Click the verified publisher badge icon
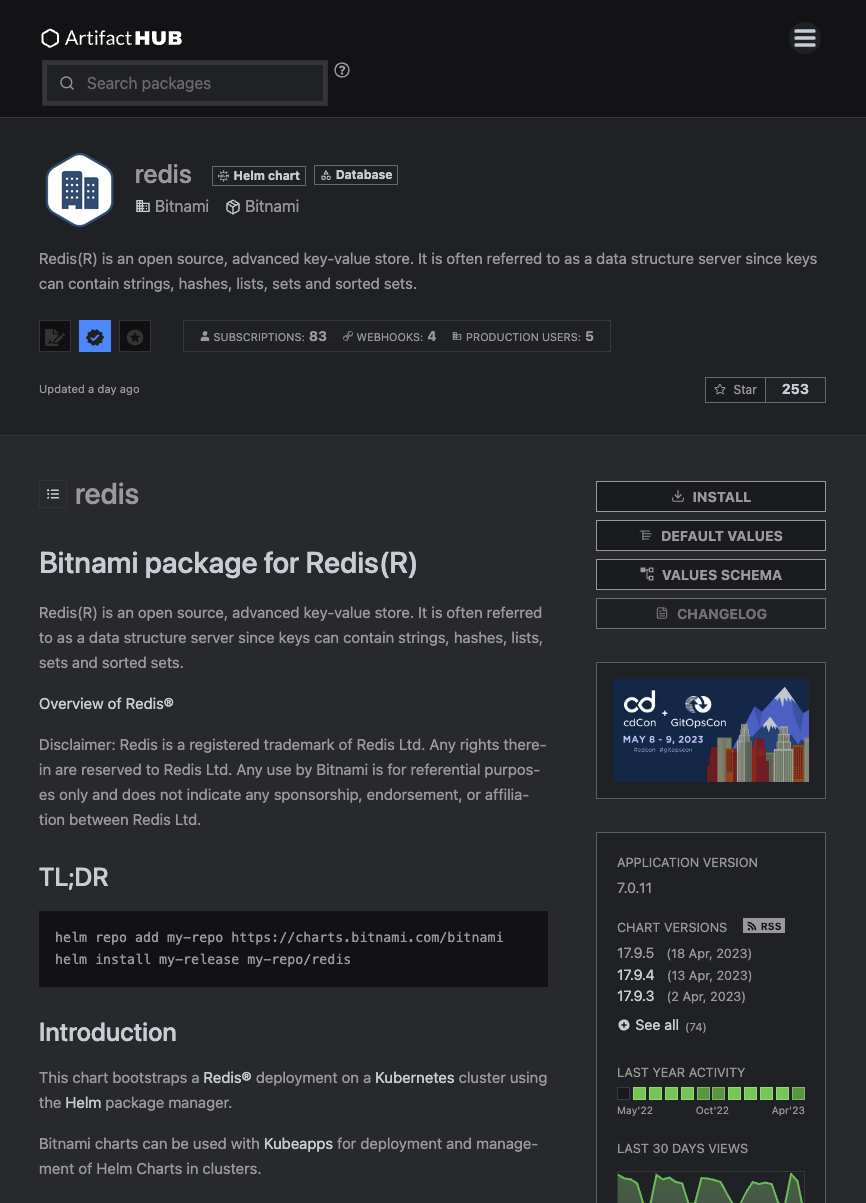866x1203 pixels. (95, 337)
